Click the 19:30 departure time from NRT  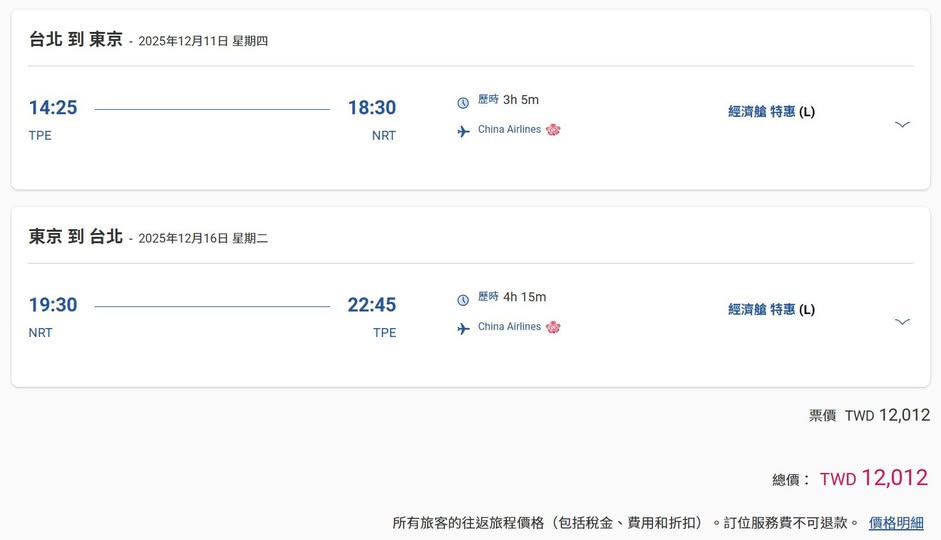tap(53, 305)
